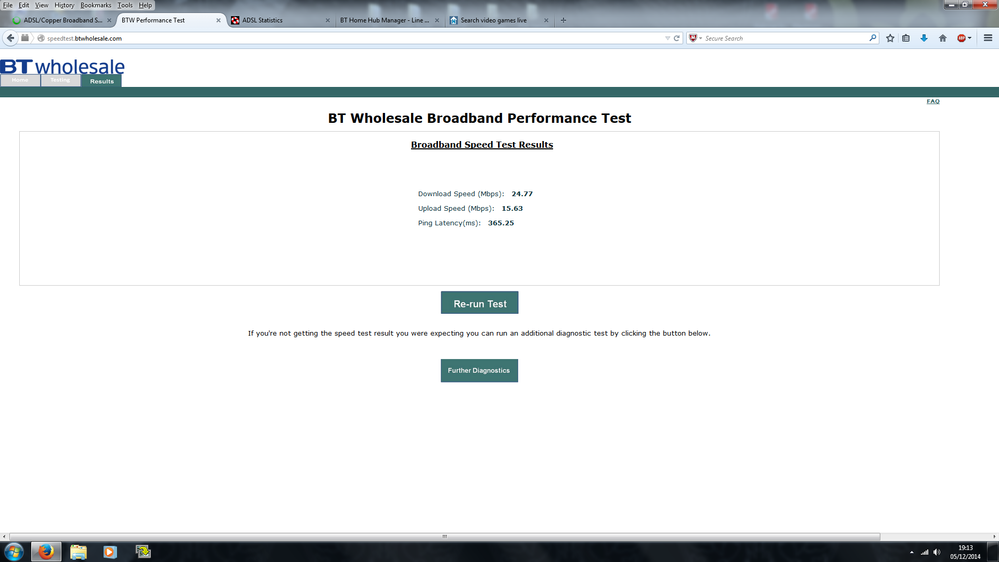Open the McAfee search engine dropdown
Viewport: 999px width, 562px height.
[695, 38]
